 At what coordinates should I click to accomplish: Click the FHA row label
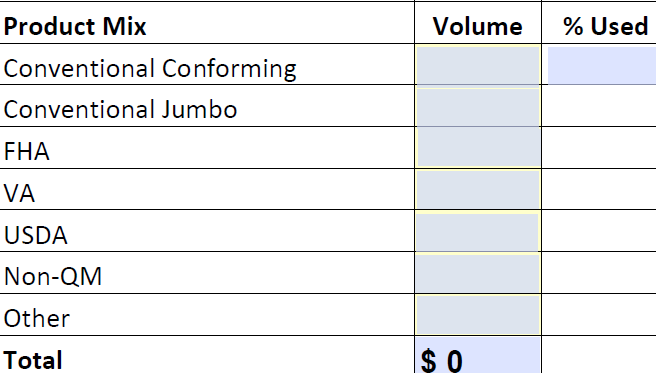click(x=26, y=151)
